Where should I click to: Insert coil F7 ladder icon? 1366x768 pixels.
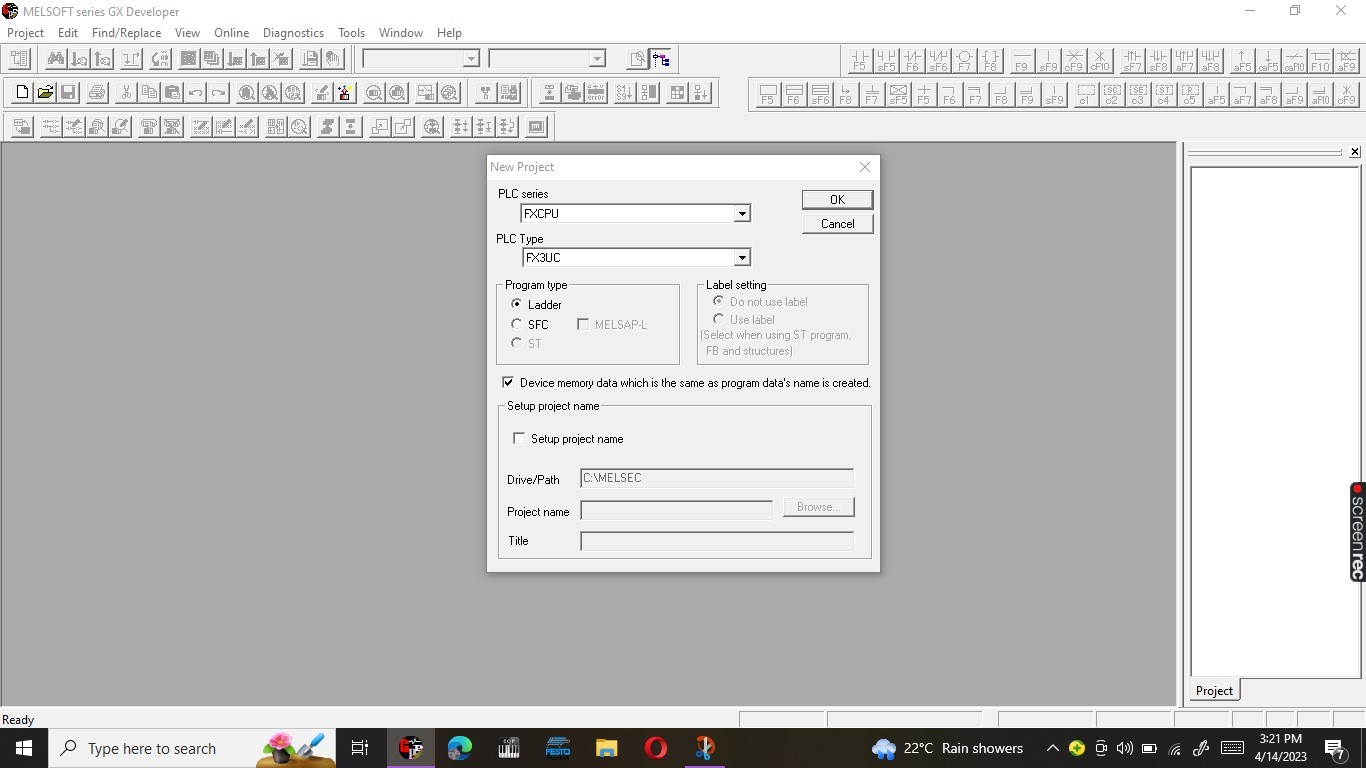tap(964, 60)
